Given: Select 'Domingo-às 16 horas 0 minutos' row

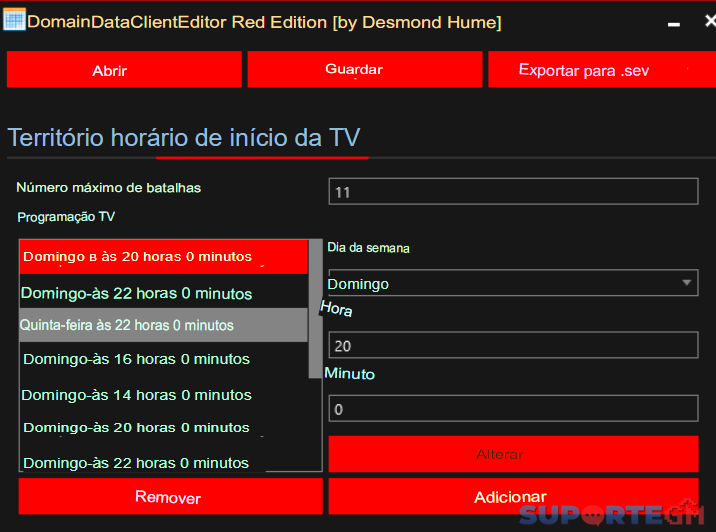Looking at the screenshot, I should pos(163,359).
